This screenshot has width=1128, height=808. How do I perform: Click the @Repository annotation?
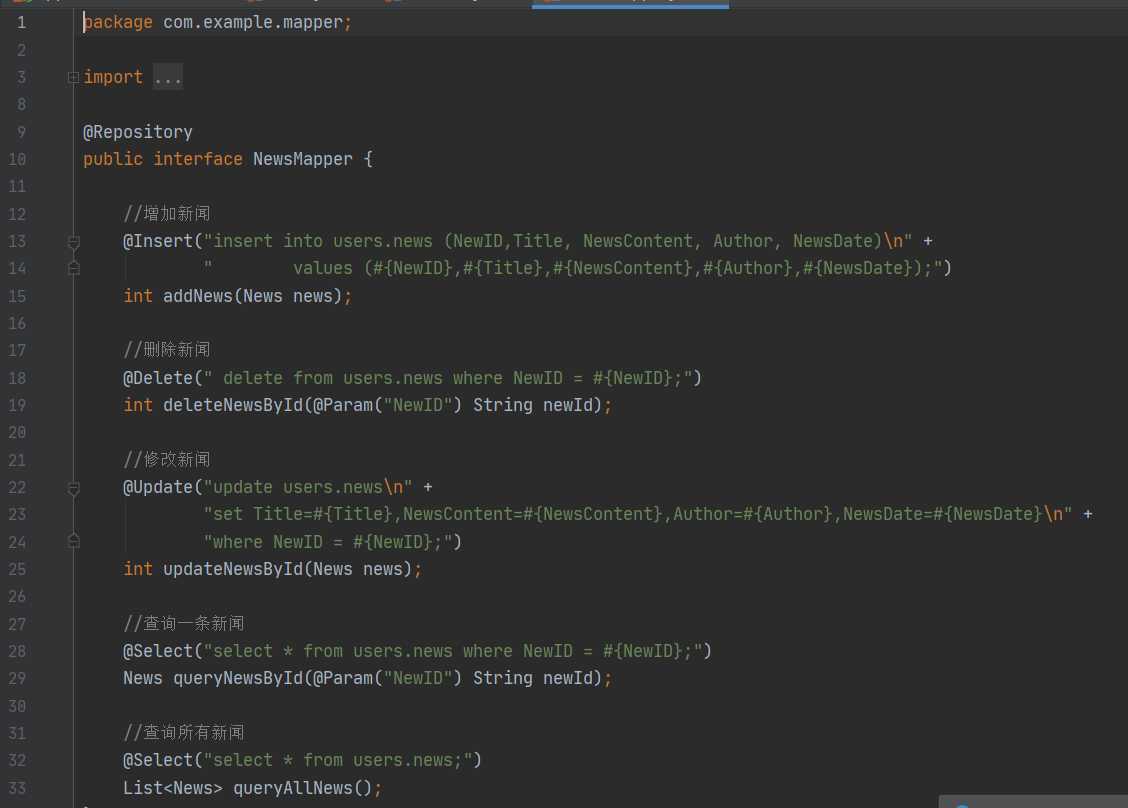(137, 132)
